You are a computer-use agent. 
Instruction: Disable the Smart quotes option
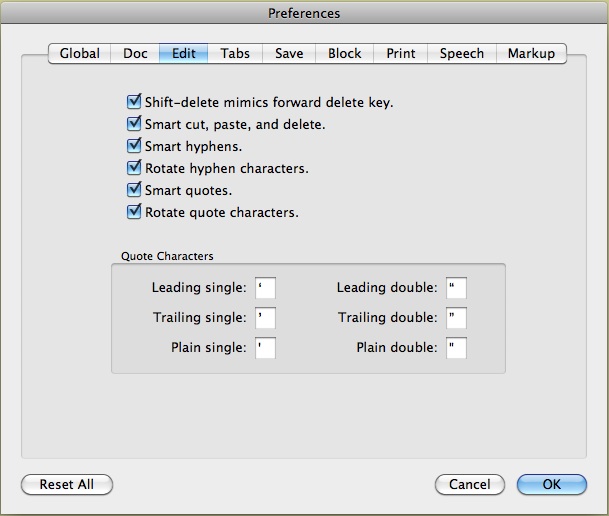pyautogui.click(x=134, y=190)
